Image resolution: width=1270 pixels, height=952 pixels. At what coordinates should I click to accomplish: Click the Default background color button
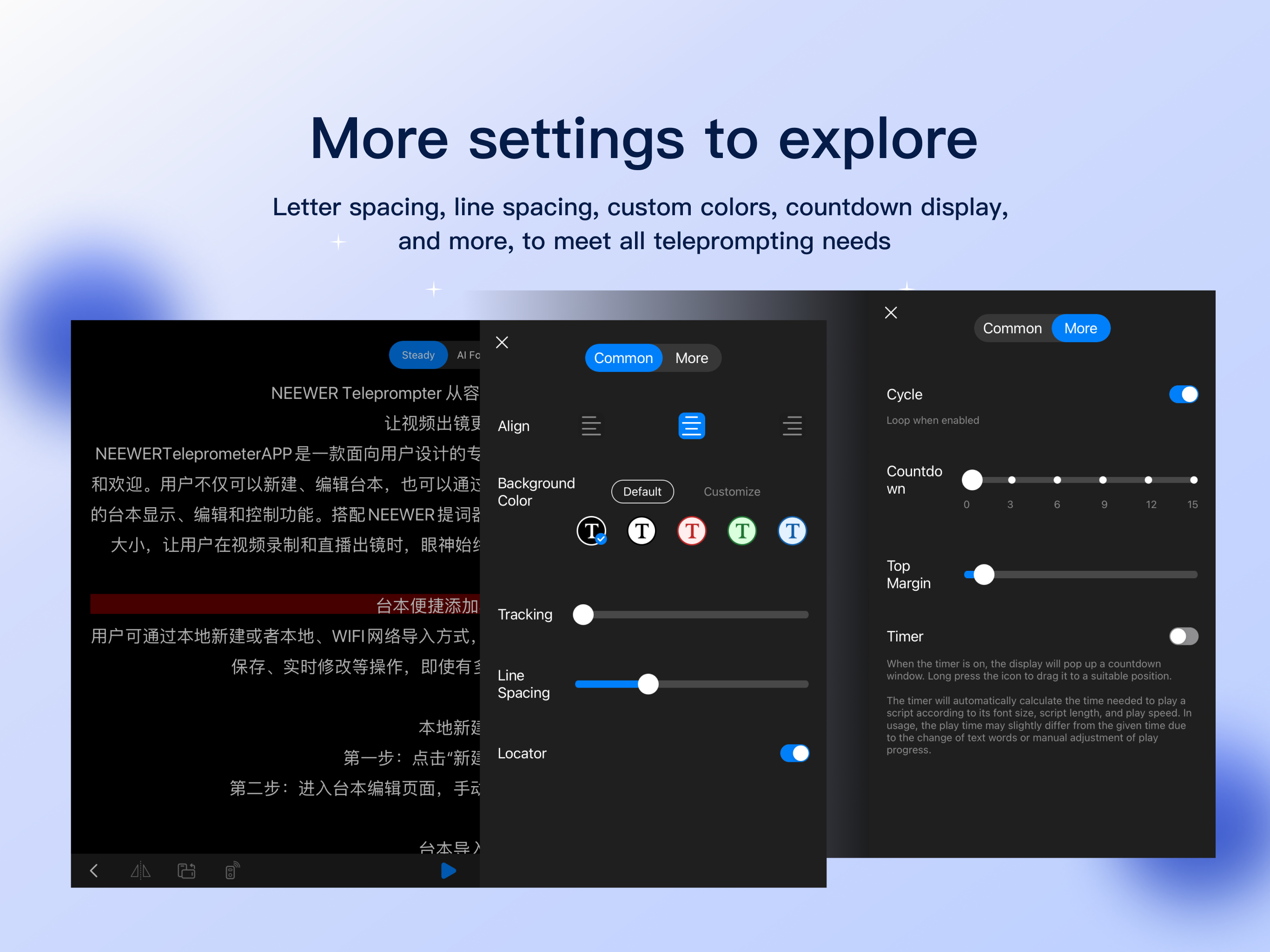[642, 491]
